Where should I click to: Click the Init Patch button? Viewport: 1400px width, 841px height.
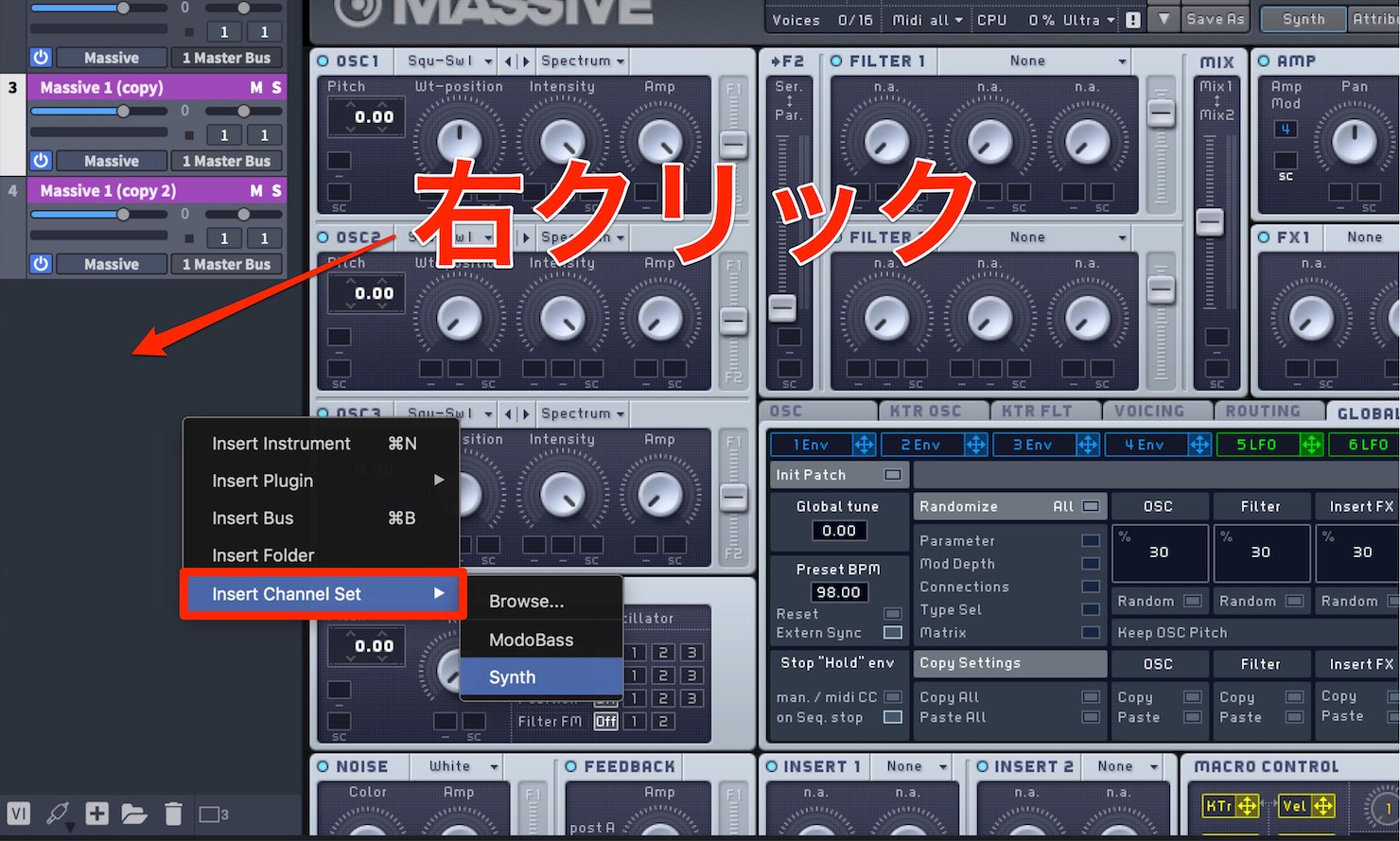point(838,475)
